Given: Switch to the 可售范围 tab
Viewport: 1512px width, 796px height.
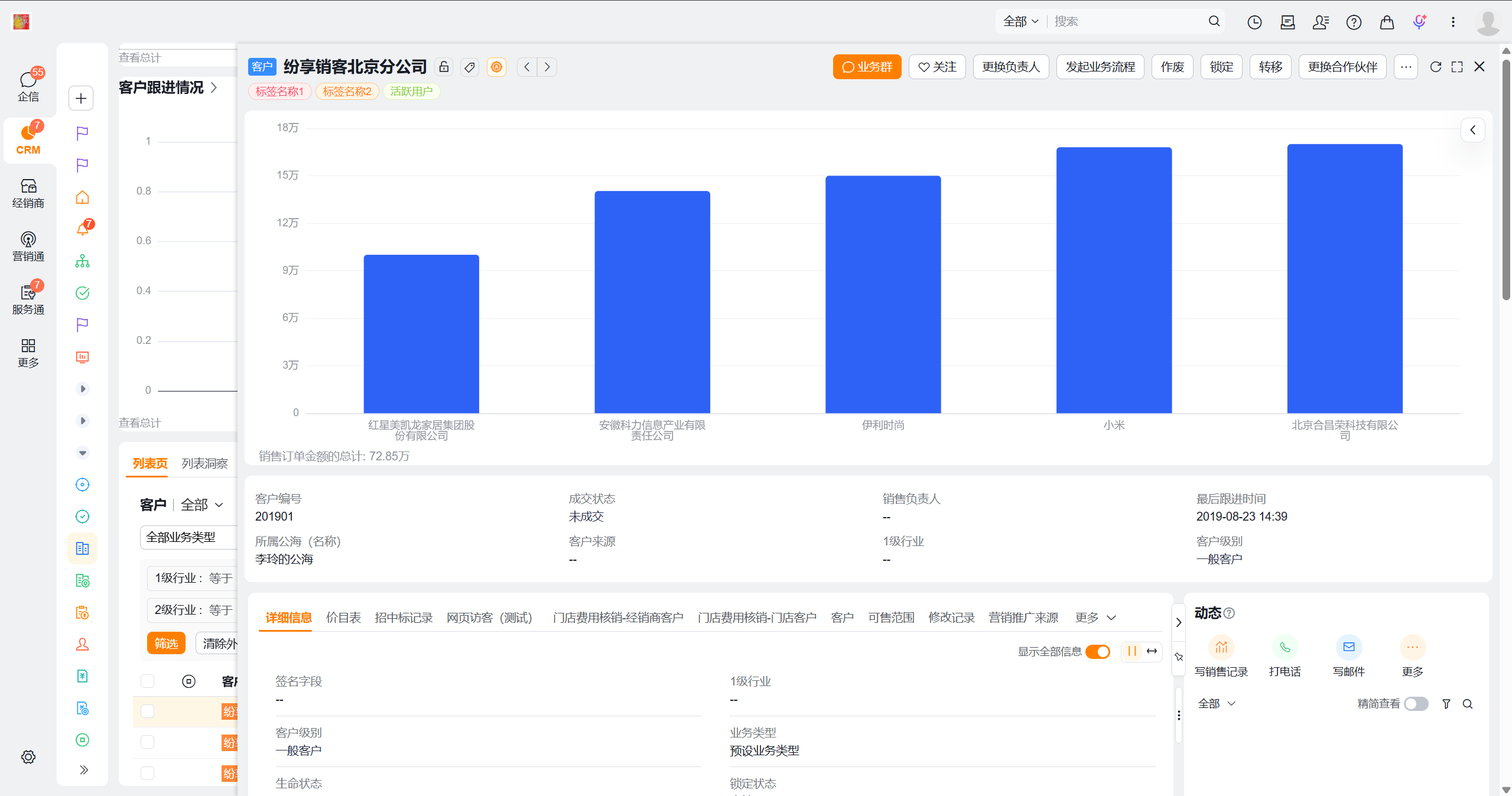Looking at the screenshot, I should (x=891, y=618).
